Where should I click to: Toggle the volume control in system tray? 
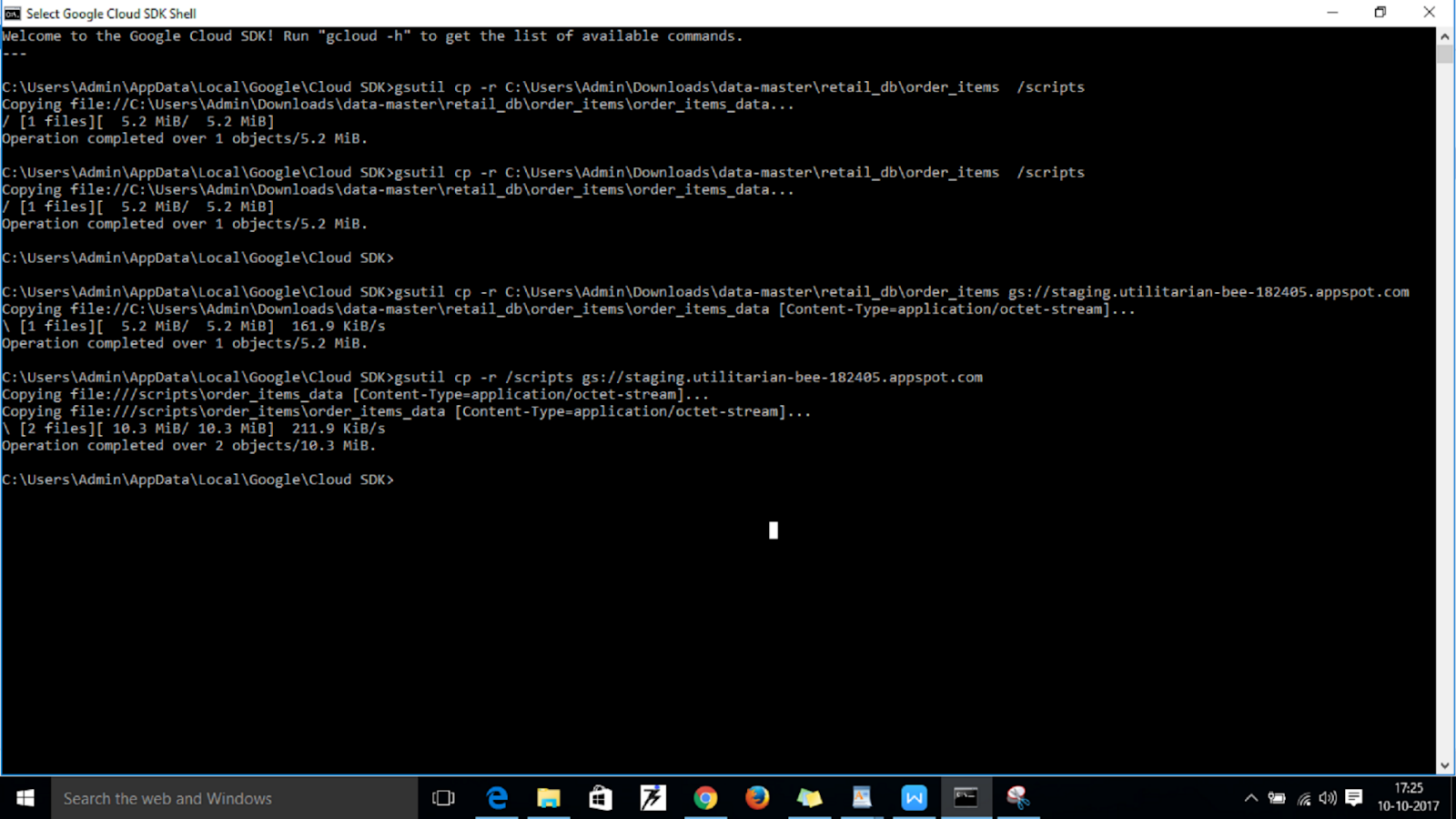pos(1327,798)
